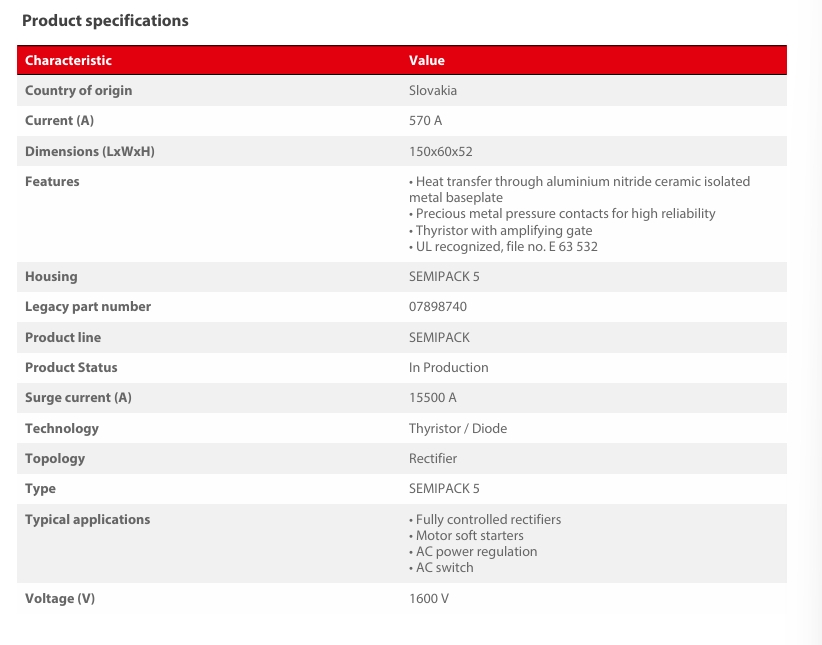Click the Slovakia value

(x=433, y=90)
